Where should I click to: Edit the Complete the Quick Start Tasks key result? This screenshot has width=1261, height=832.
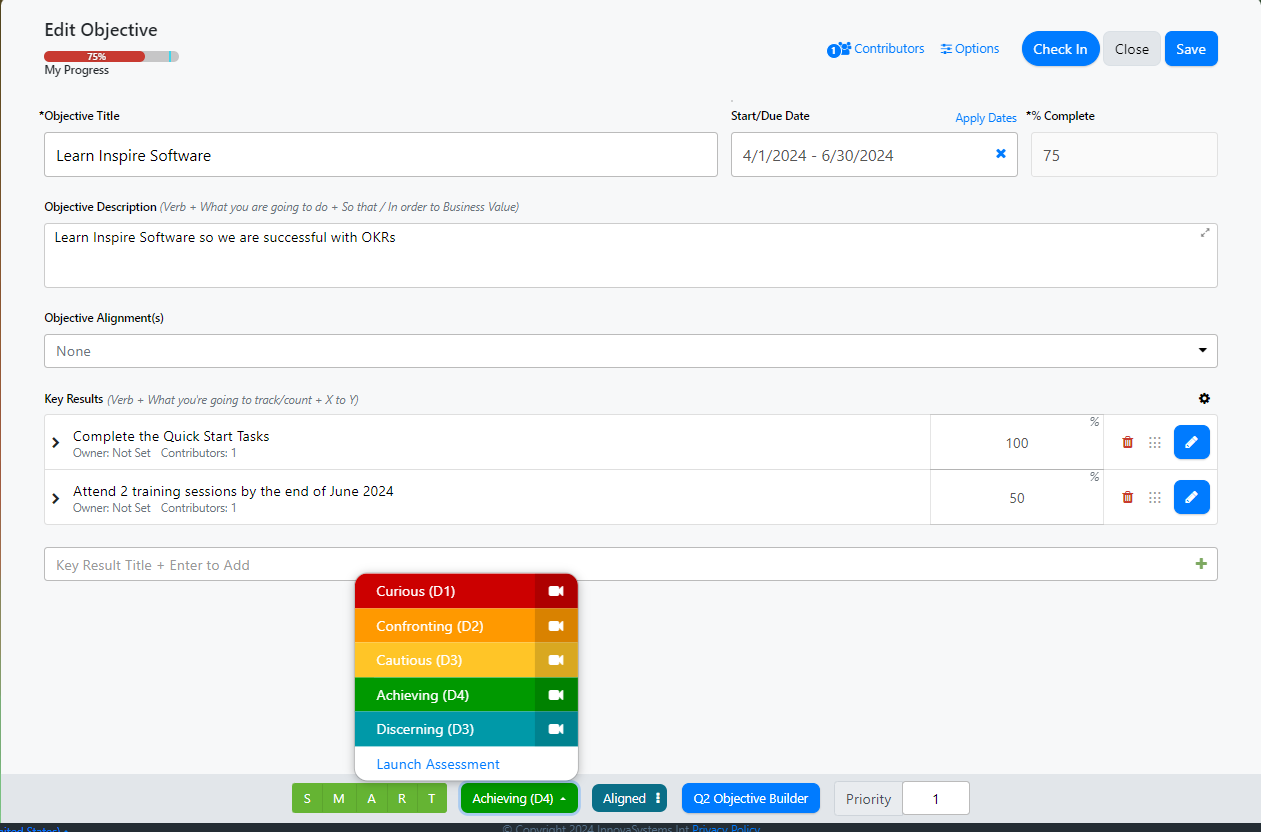point(1191,442)
